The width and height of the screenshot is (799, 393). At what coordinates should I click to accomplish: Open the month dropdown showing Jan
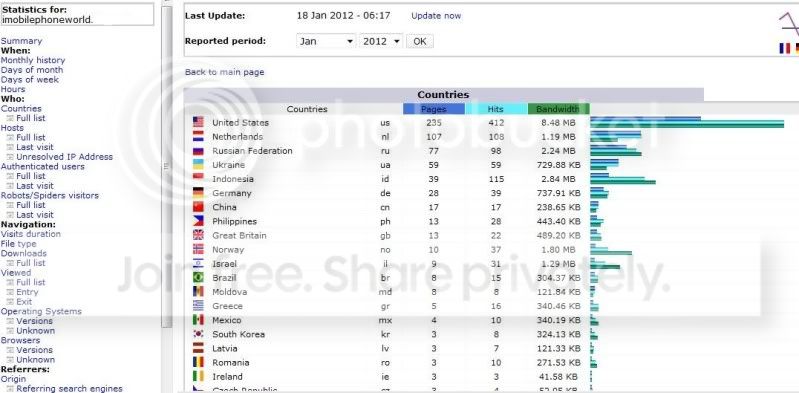click(326, 41)
